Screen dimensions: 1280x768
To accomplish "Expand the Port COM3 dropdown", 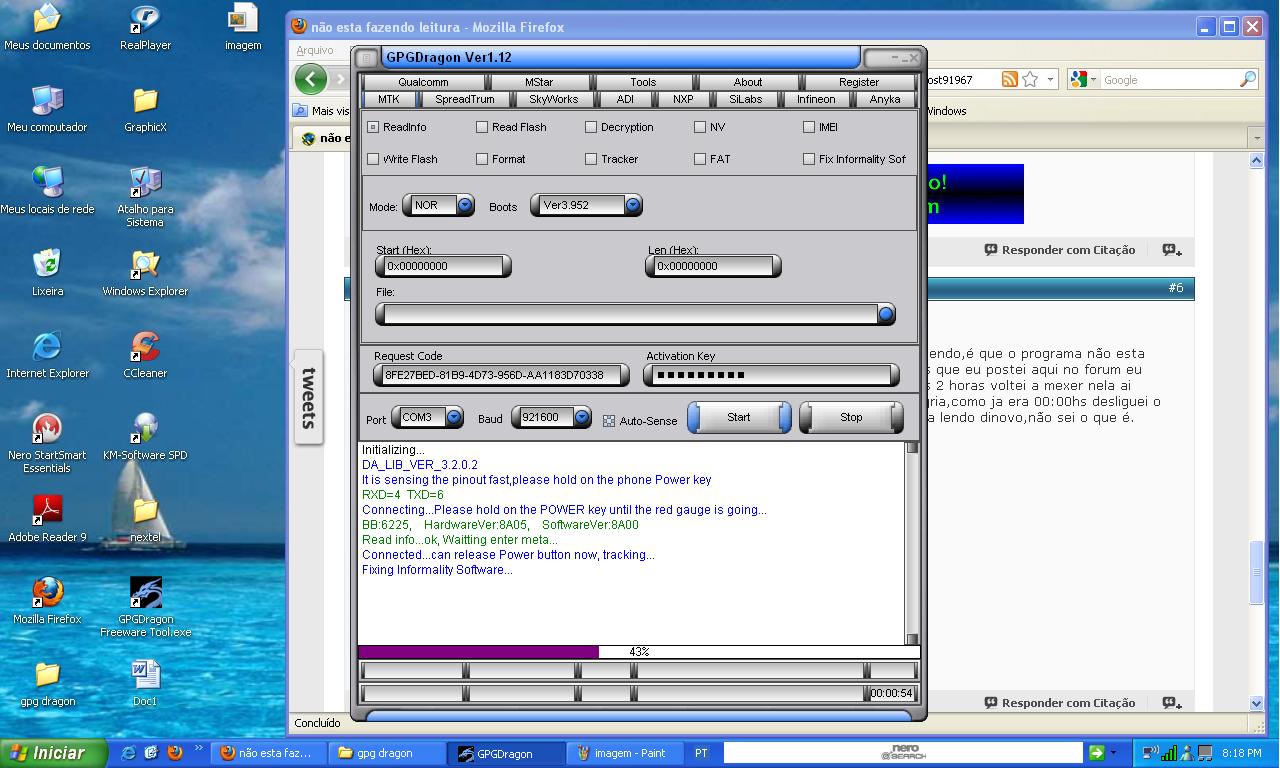I will coord(454,417).
